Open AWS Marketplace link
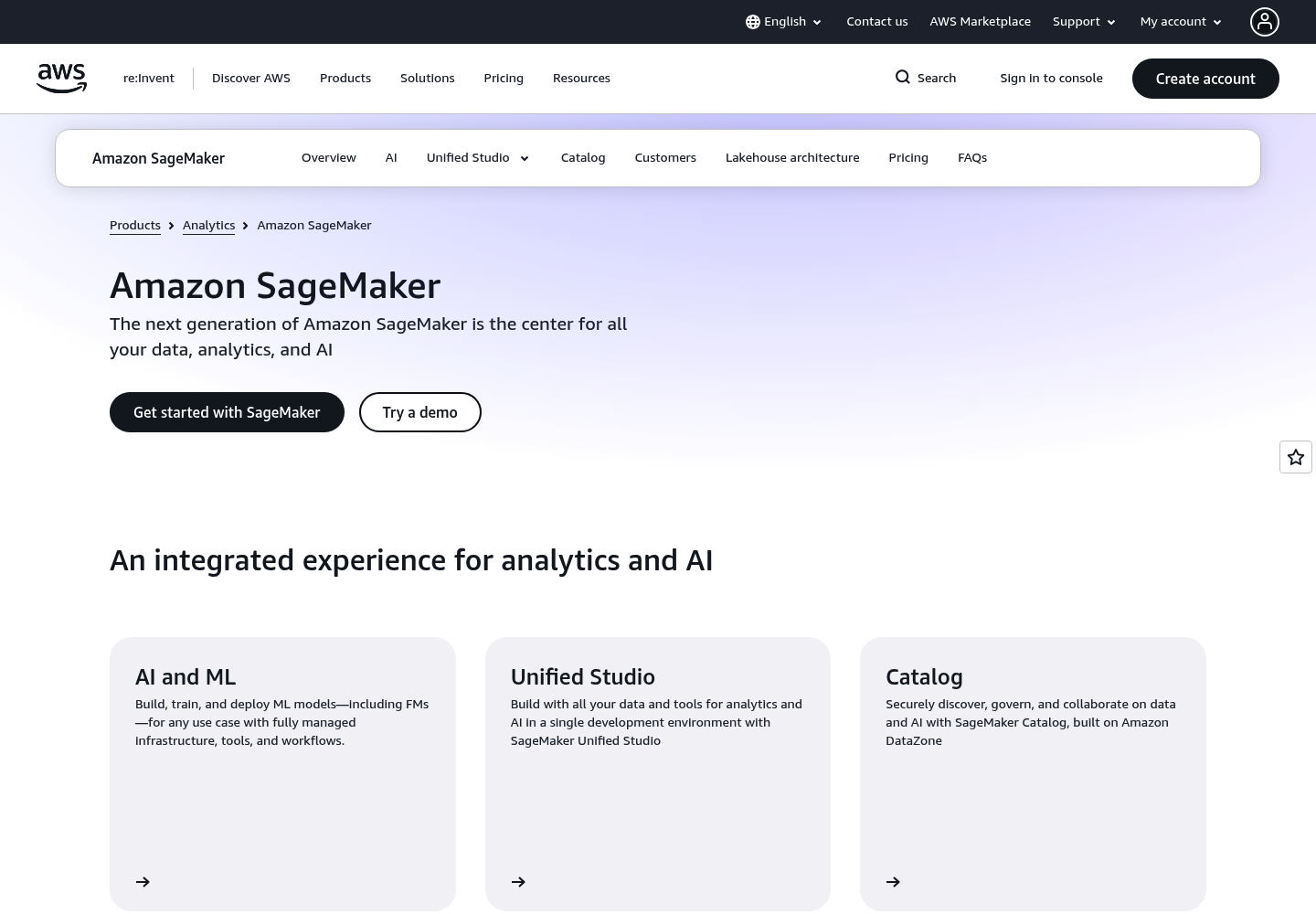 pyautogui.click(x=980, y=22)
